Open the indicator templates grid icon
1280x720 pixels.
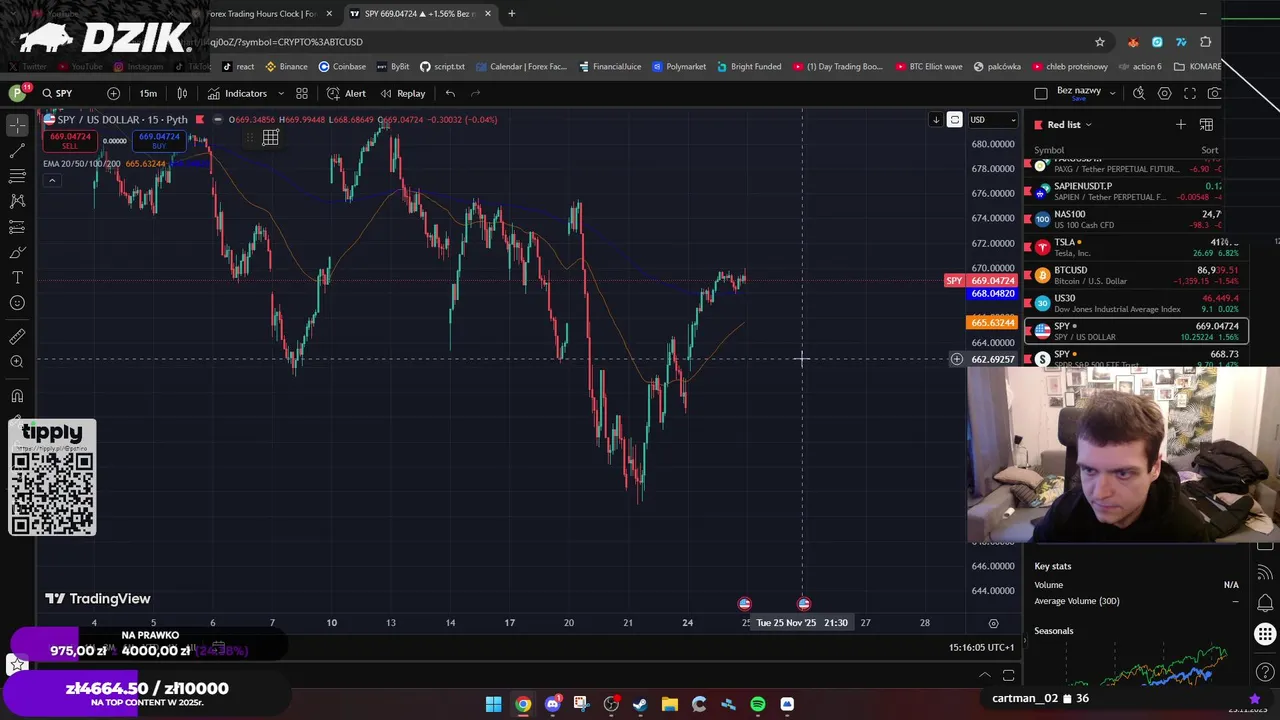tap(302, 93)
